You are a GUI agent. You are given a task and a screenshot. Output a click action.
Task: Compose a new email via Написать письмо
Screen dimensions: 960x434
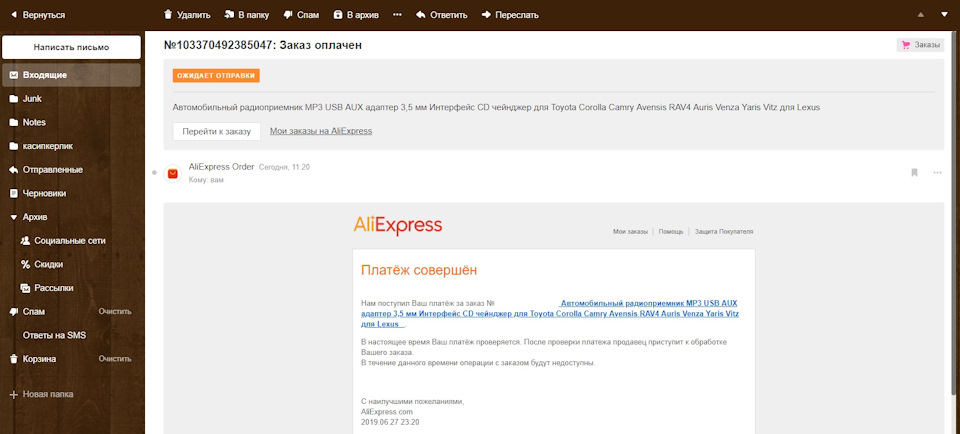(x=72, y=47)
